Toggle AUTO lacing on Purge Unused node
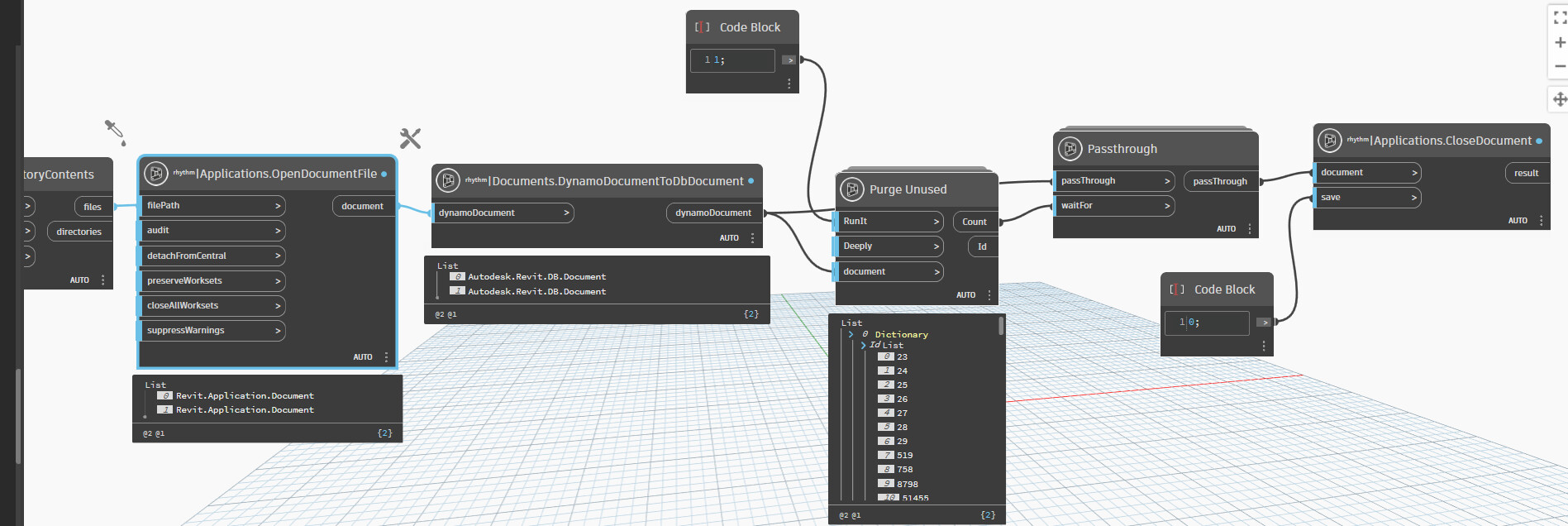 [x=966, y=295]
